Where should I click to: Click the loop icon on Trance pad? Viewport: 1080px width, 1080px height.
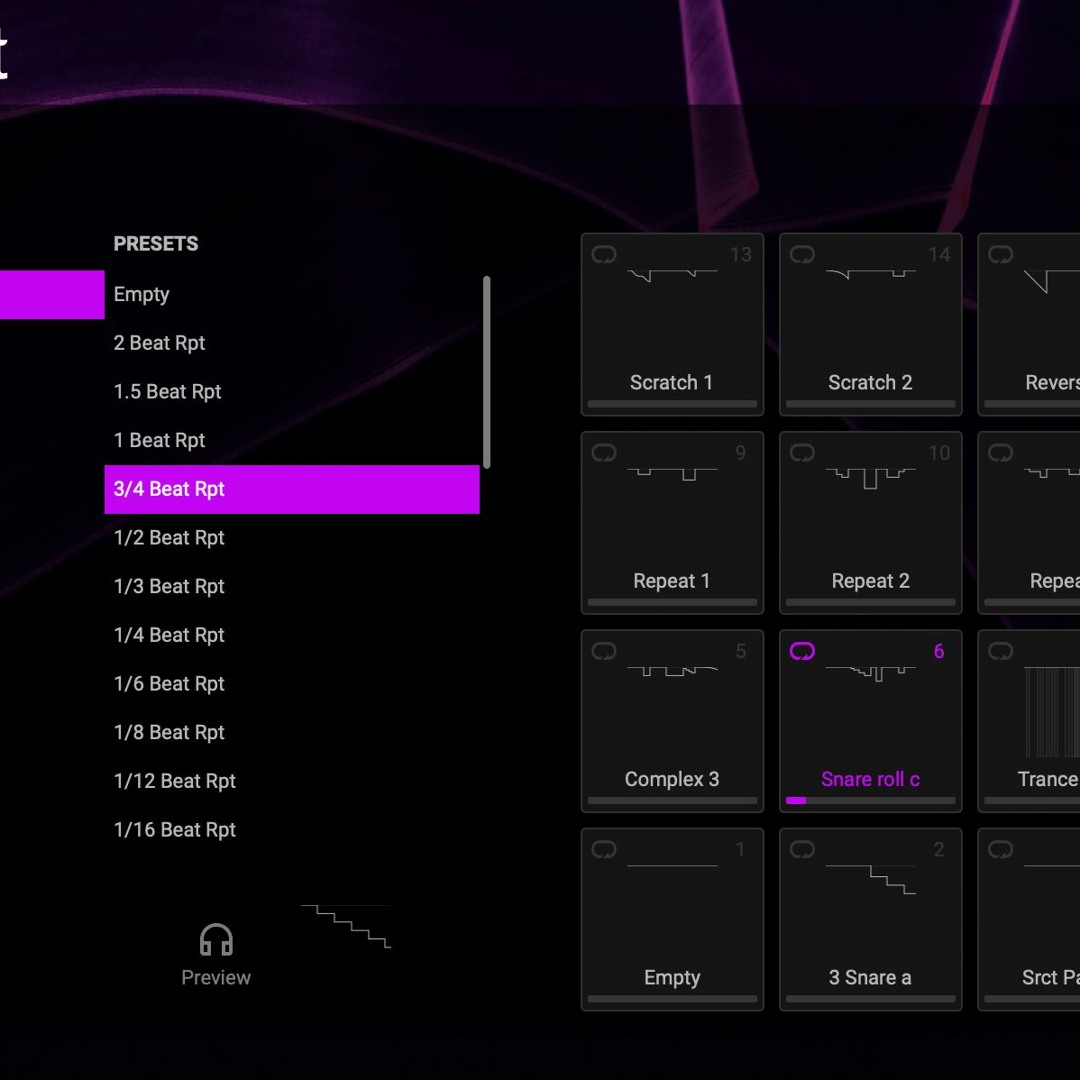(x=1000, y=651)
